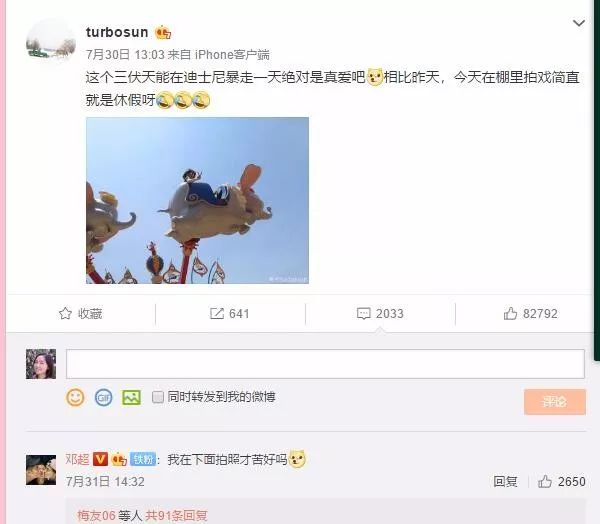The image size is (600, 524).
Task: Expand 共91条回复 replies thread
Action: click(x=176, y=516)
